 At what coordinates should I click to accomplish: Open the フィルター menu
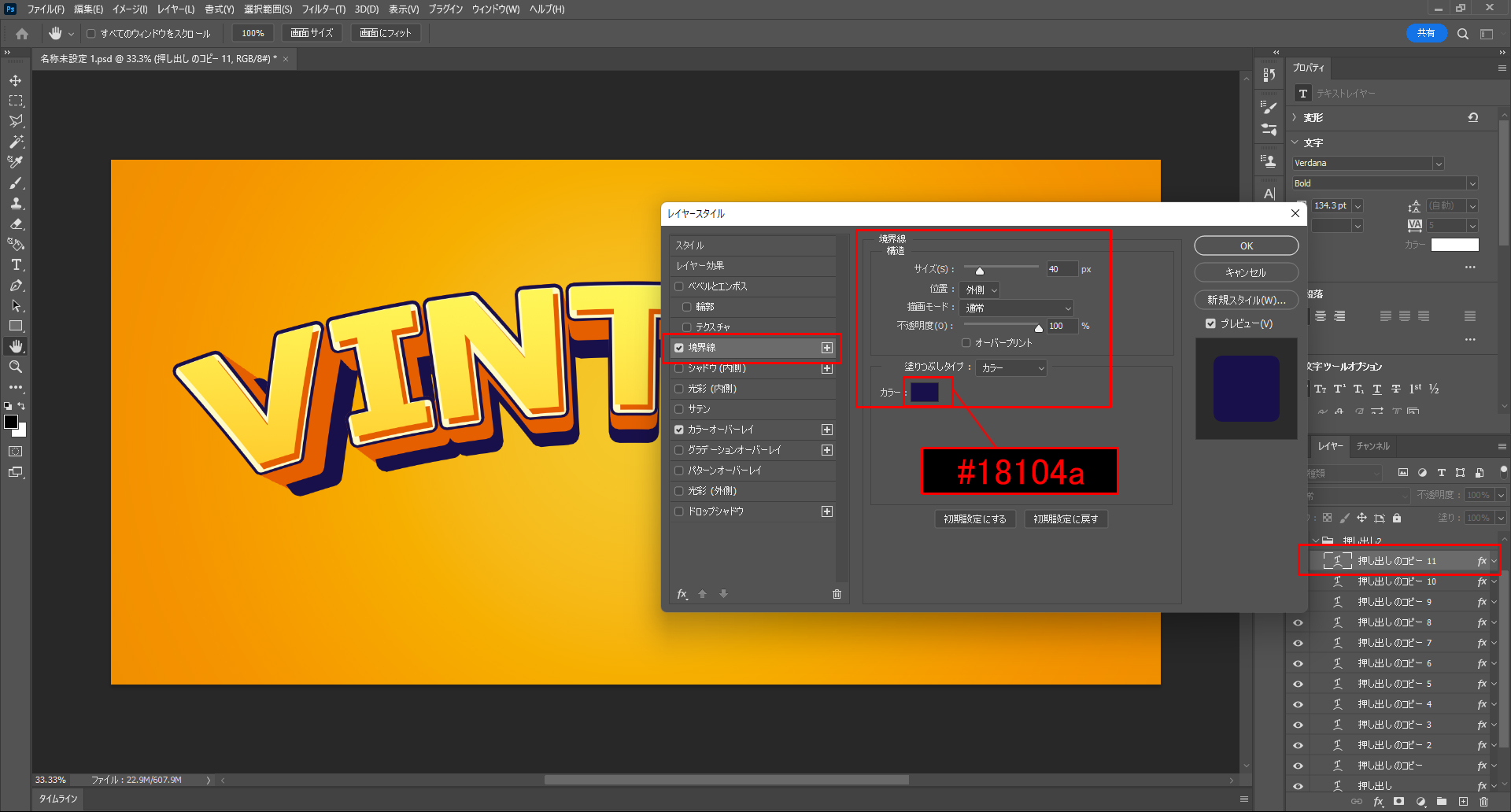(x=323, y=9)
